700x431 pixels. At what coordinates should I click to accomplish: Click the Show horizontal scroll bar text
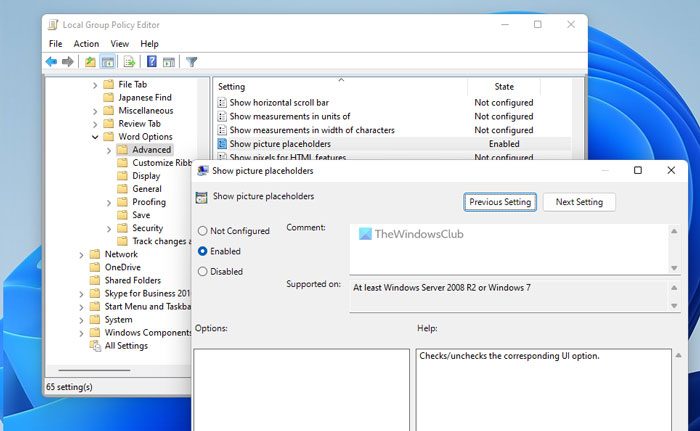coord(279,103)
